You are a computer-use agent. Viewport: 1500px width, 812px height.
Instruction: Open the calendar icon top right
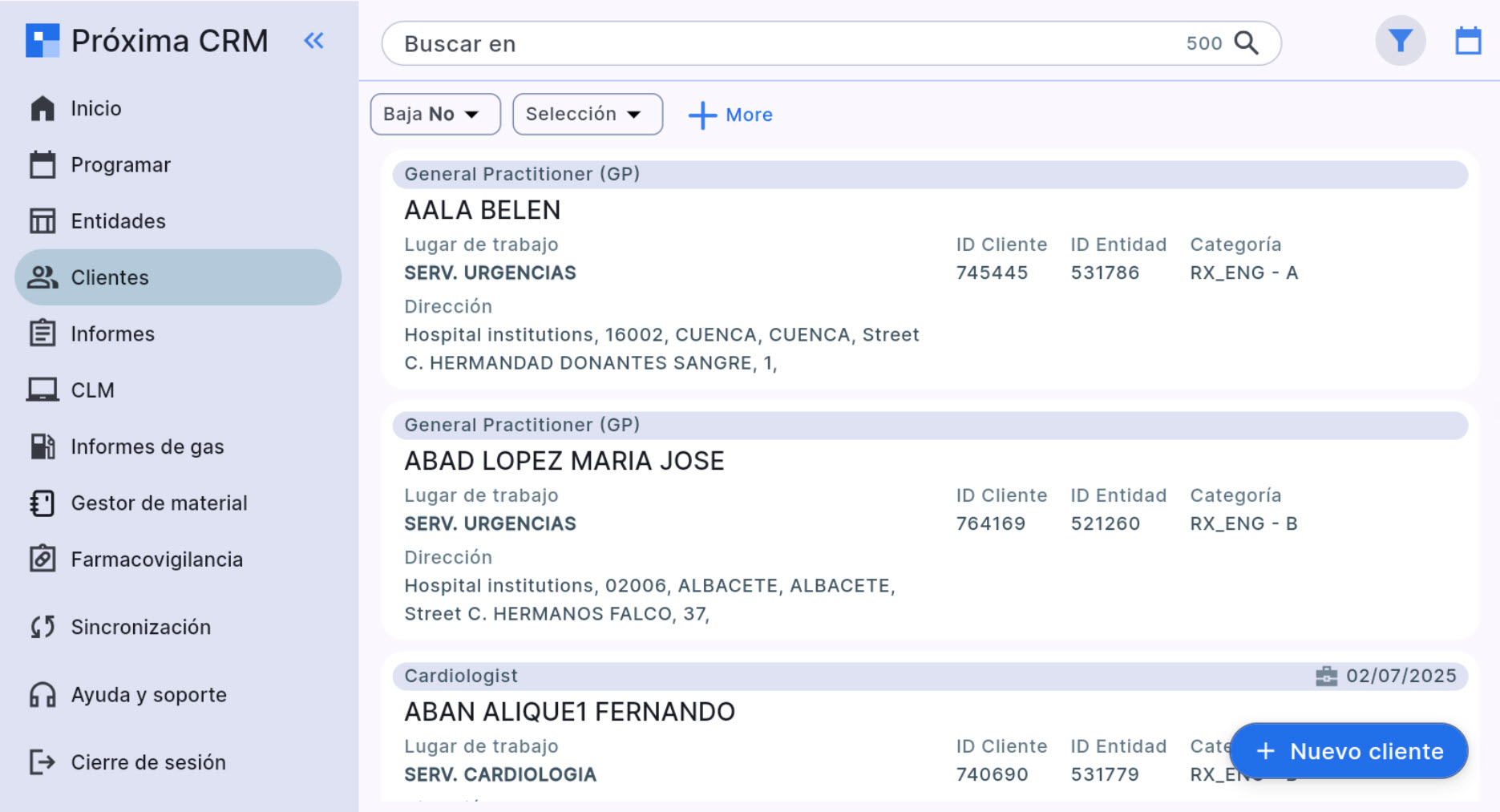pos(1469,40)
